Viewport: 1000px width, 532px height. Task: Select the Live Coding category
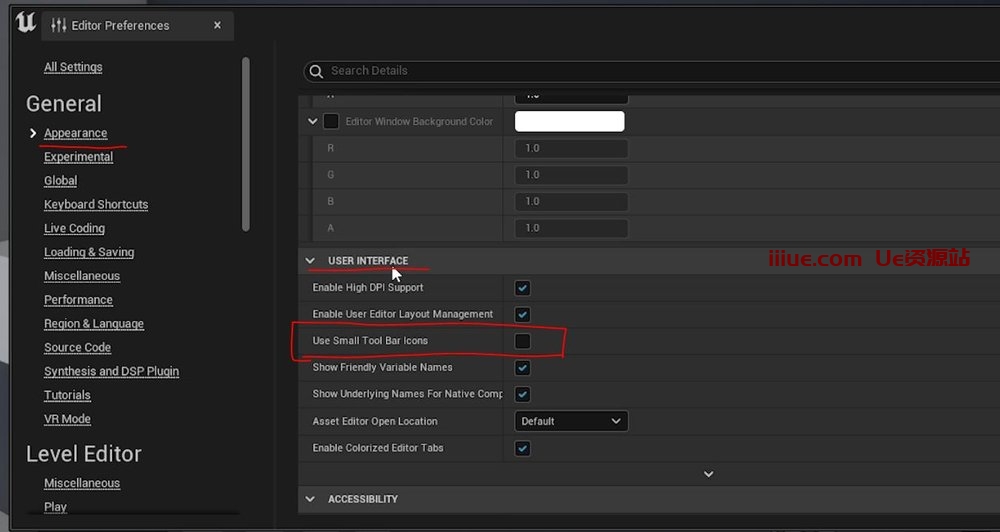tap(74, 228)
